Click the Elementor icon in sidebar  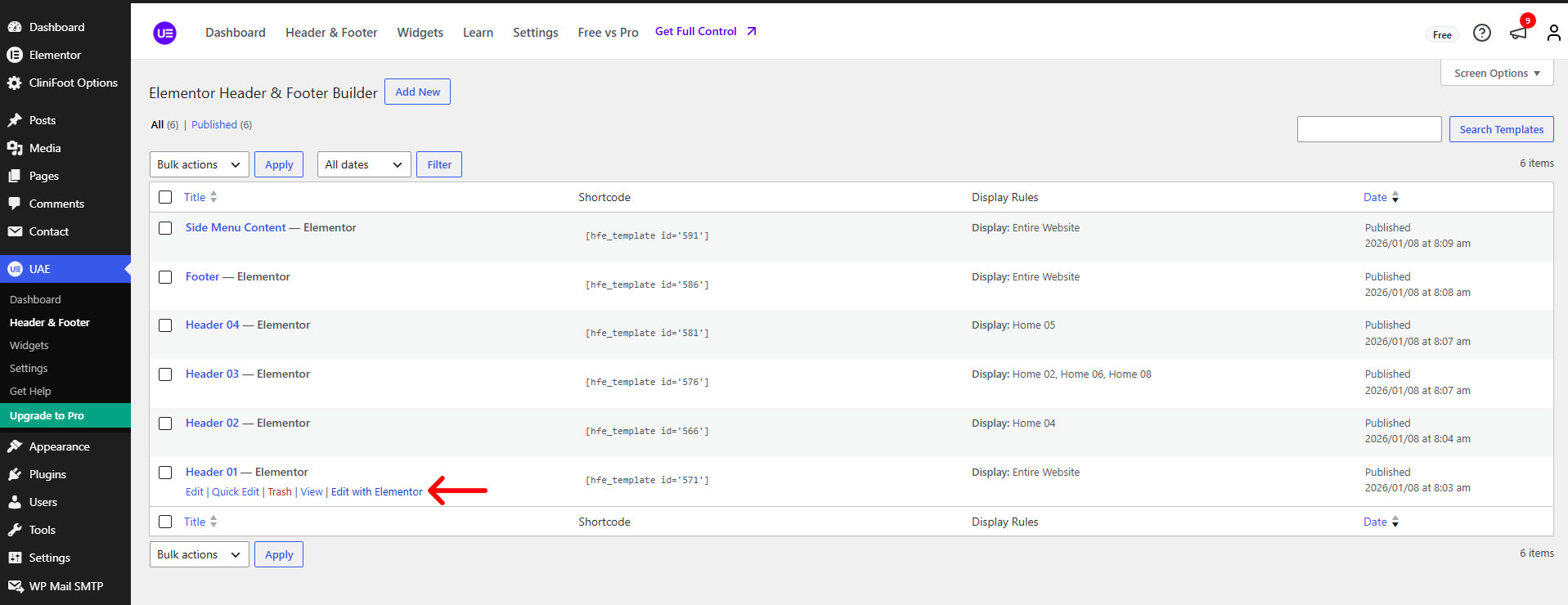15,55
